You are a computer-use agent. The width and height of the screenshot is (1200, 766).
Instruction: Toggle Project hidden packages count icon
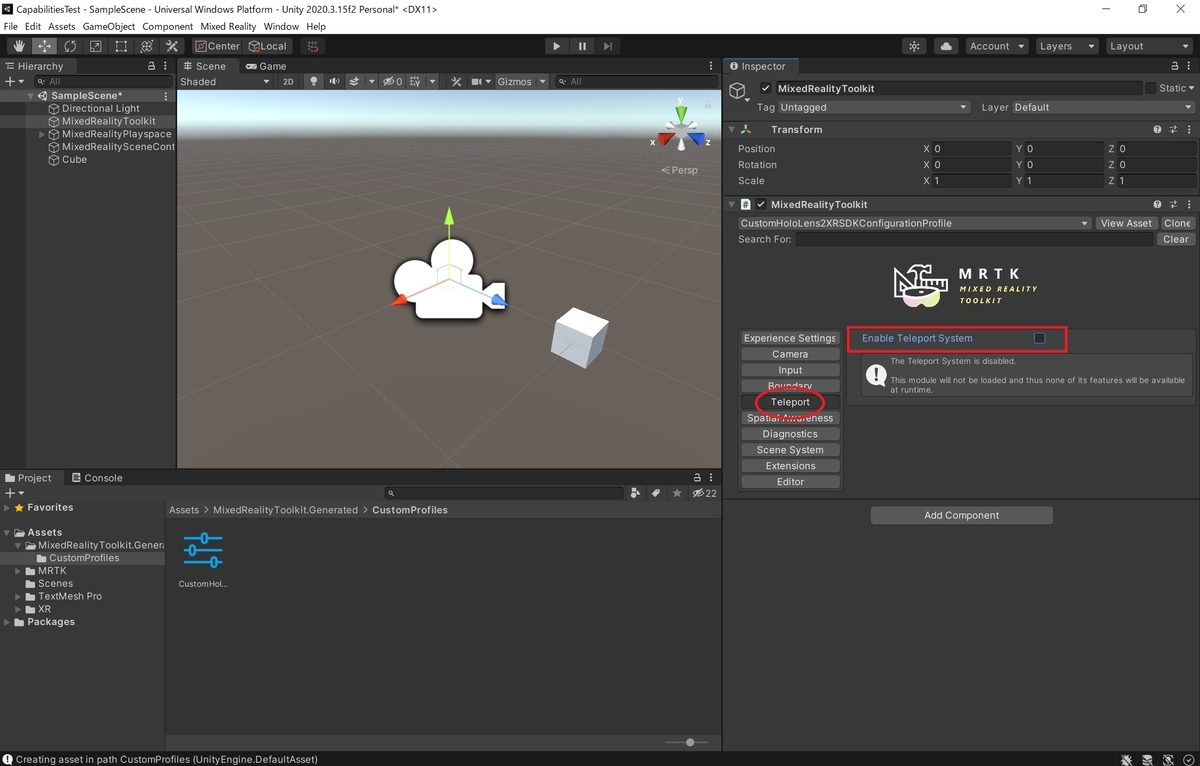(x=704, y=493)
